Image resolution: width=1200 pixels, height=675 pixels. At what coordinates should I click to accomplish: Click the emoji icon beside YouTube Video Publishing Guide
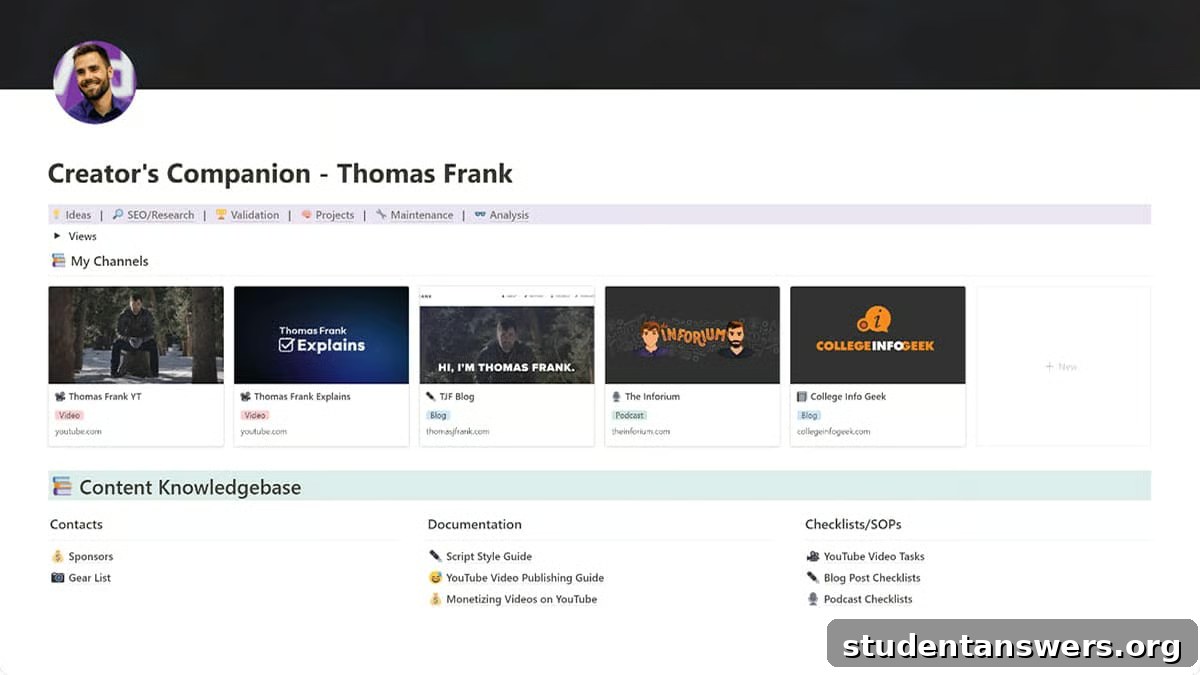[435, 578]
